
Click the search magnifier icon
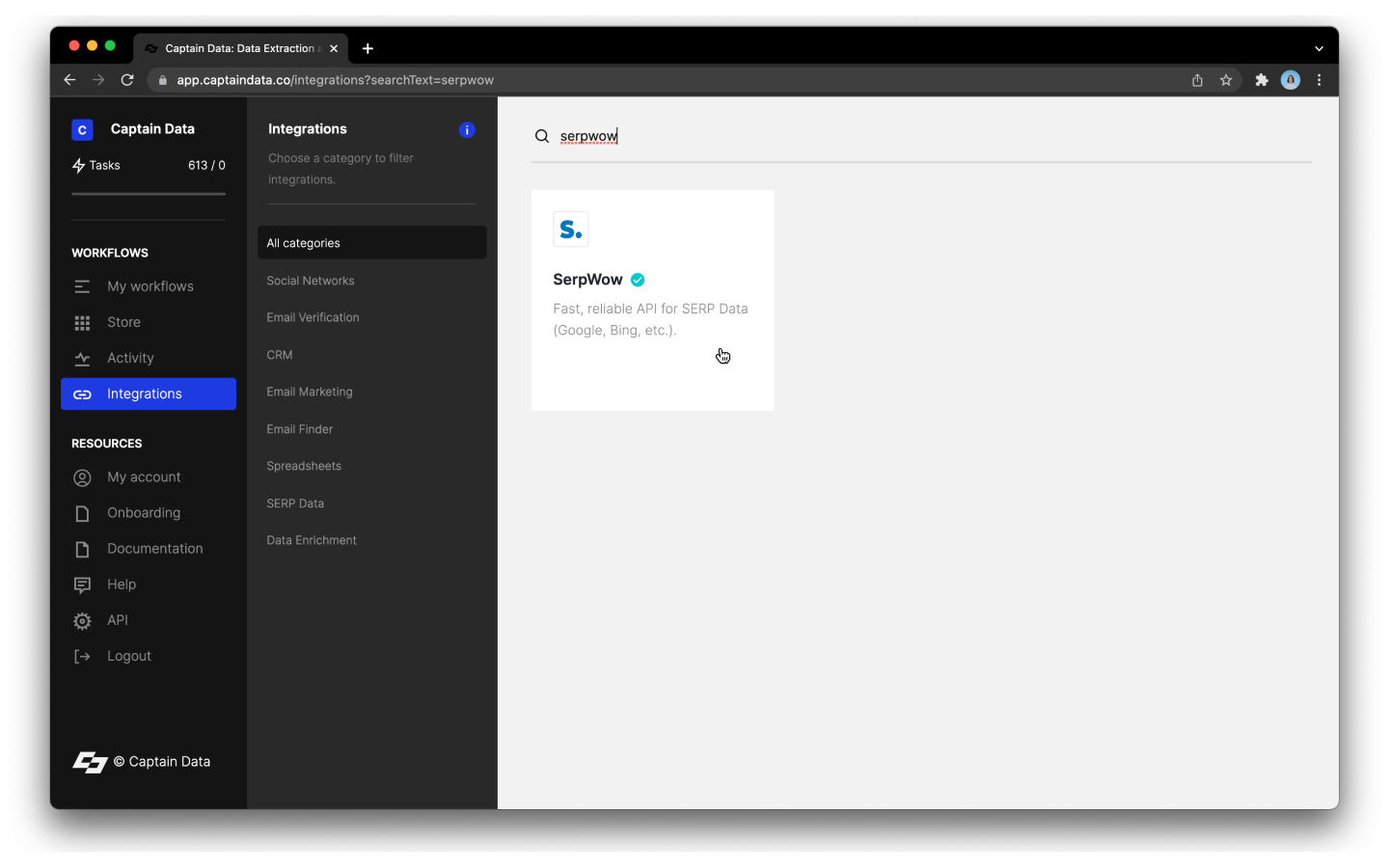click(542, 136)
